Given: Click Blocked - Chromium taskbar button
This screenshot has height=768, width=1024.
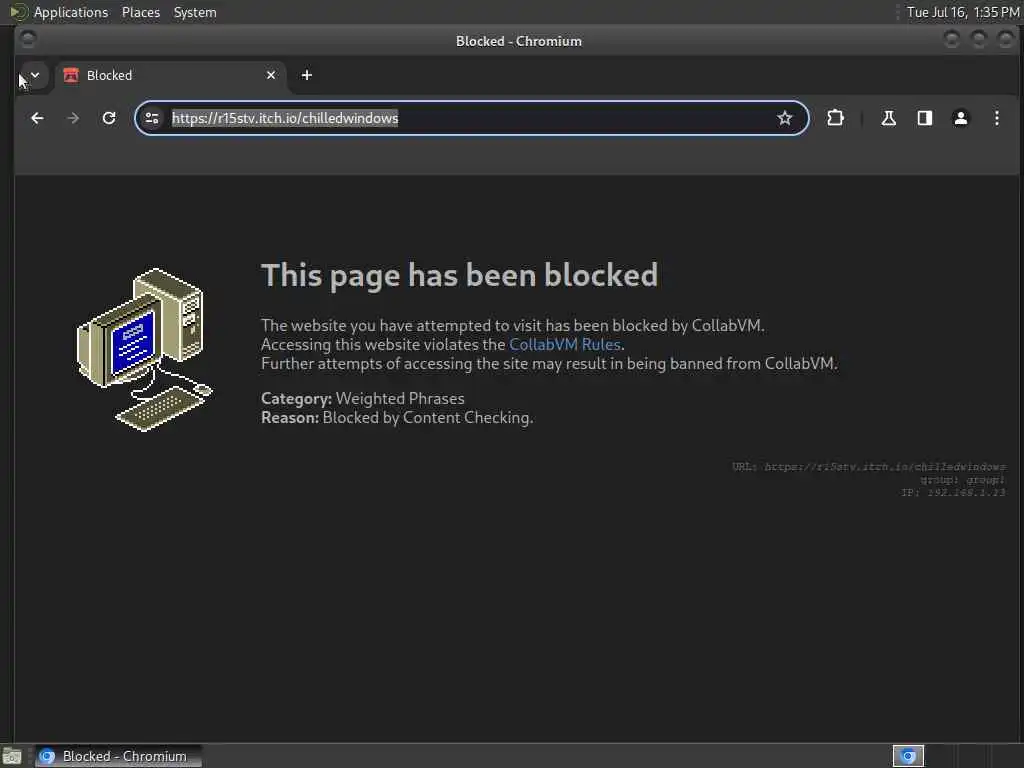Looking at the screenshot, I should pos(118,756).
